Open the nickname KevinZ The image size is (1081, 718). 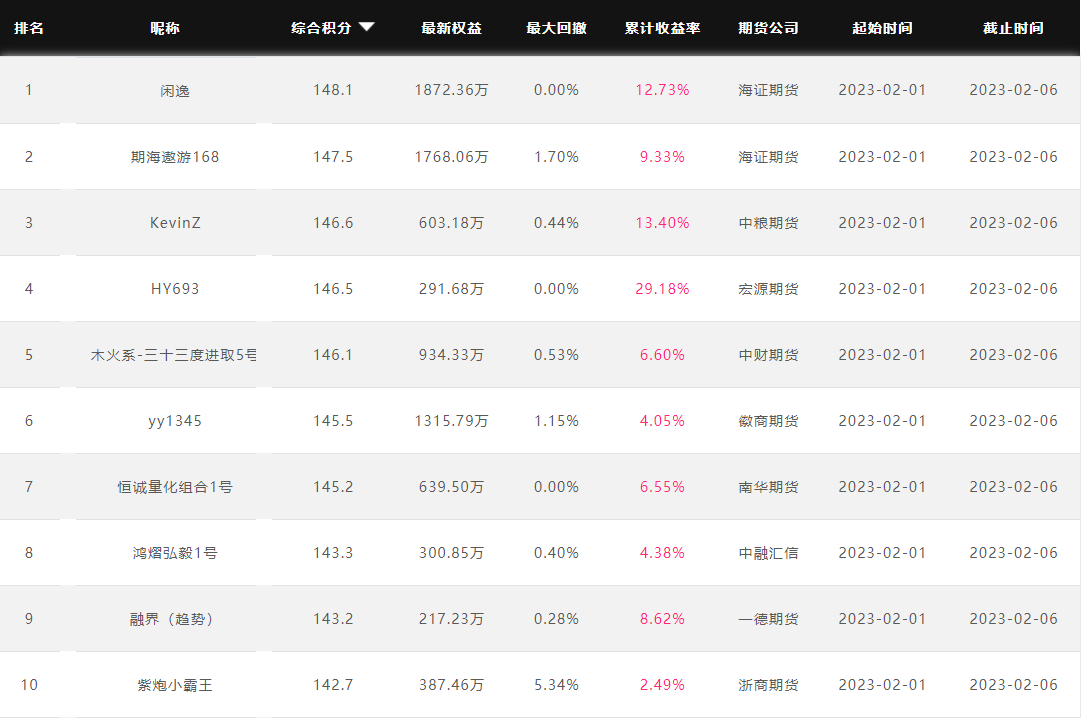[x=175, y=223]
